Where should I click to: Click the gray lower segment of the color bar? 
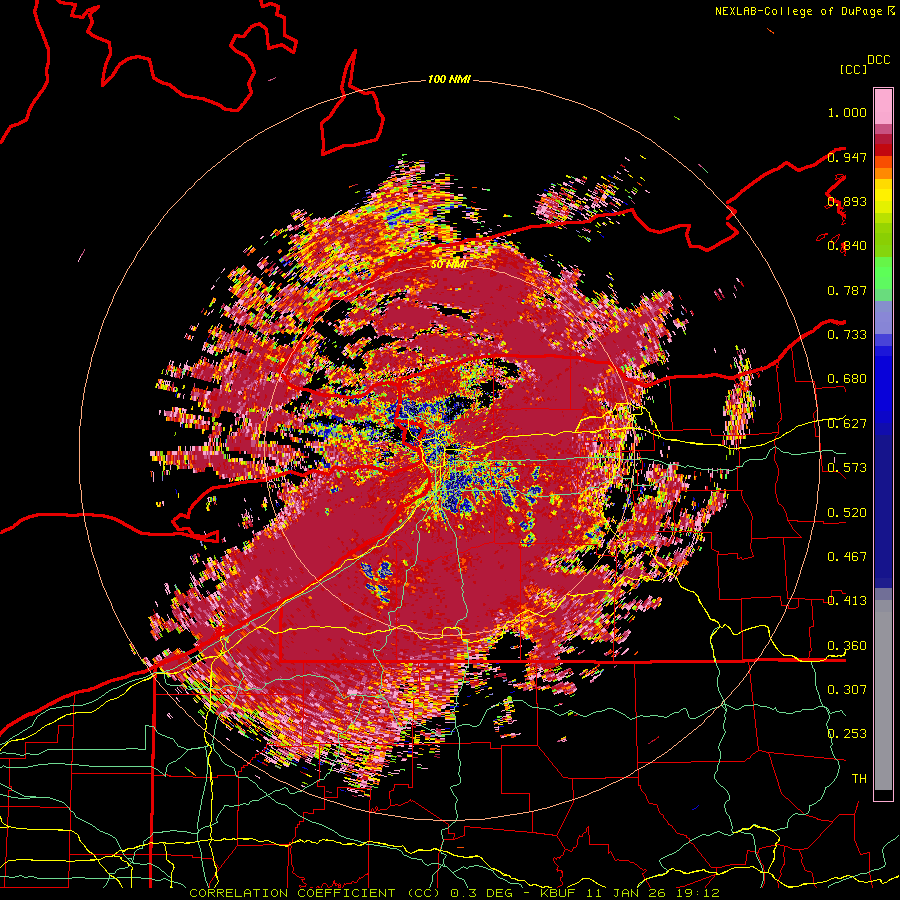[883, 695]
